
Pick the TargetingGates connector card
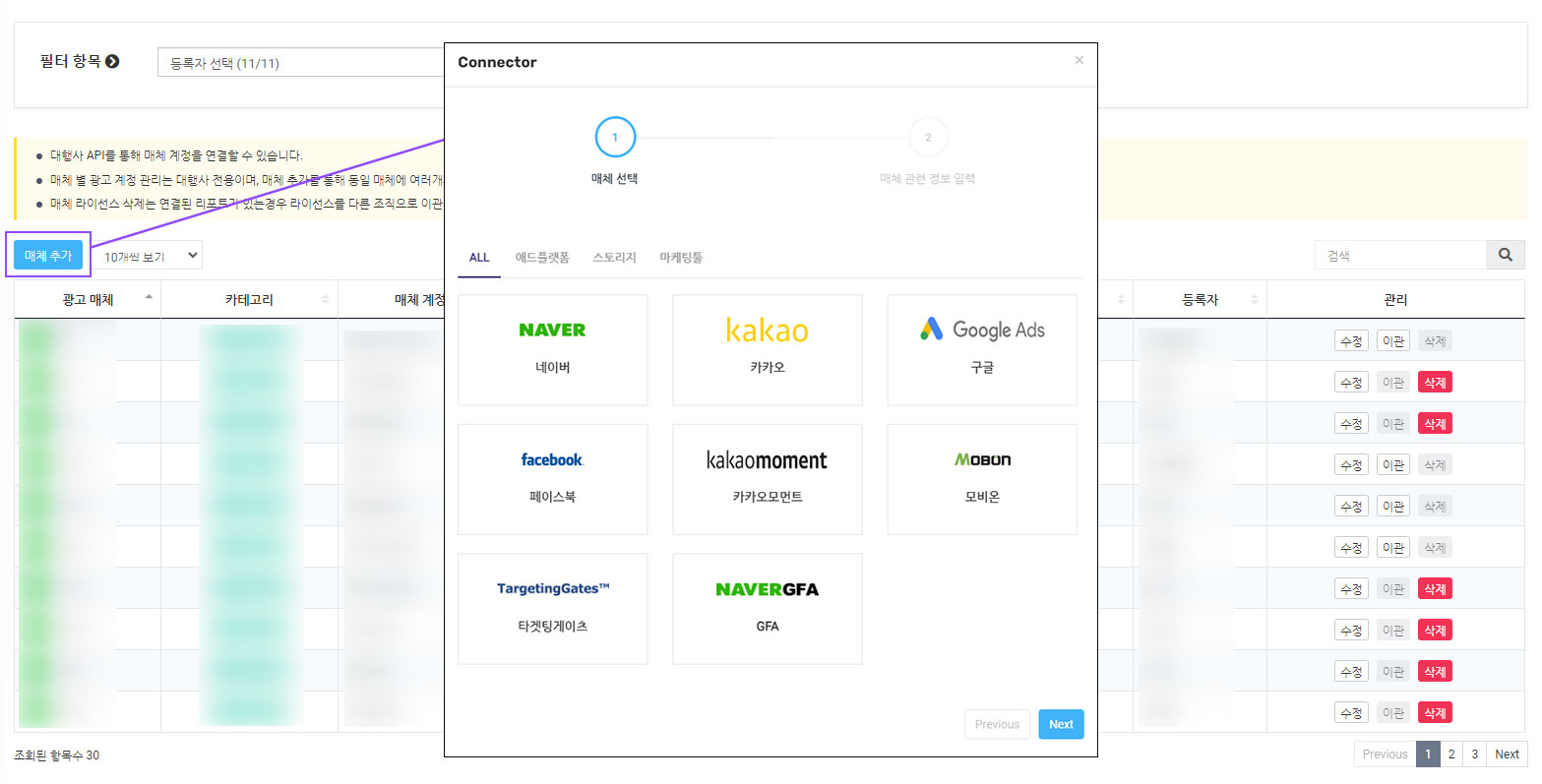tap(553, 609)
